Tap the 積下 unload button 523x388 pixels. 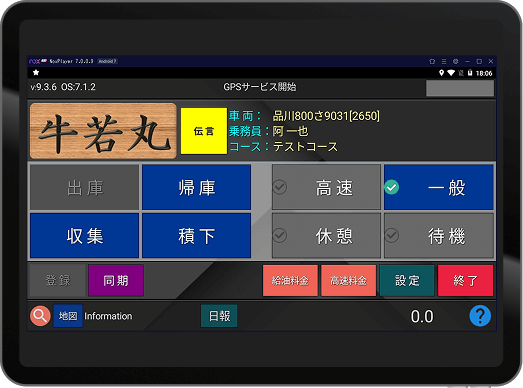(x=196, y=236)
